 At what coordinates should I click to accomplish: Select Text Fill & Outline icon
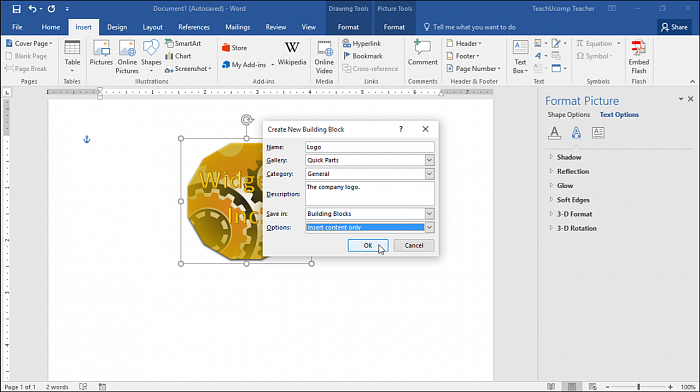[554, 133]
